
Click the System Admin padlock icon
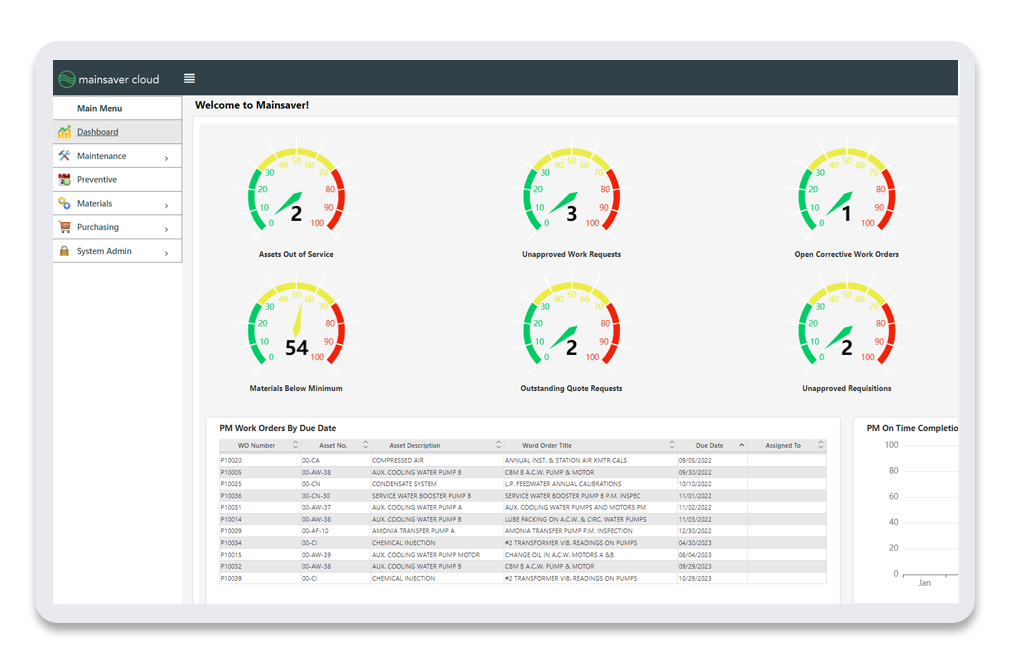(x=66, y=251)
